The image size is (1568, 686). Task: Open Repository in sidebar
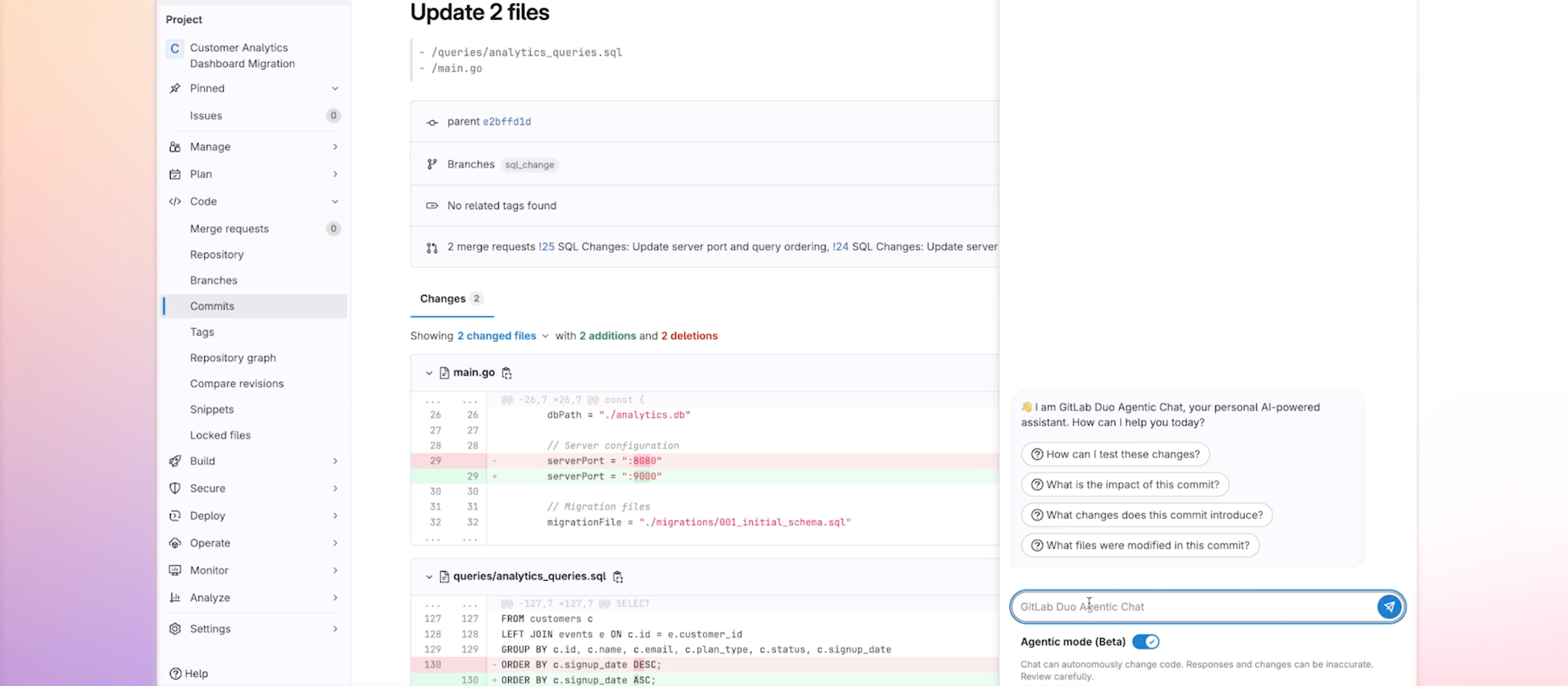pos(255,255)
